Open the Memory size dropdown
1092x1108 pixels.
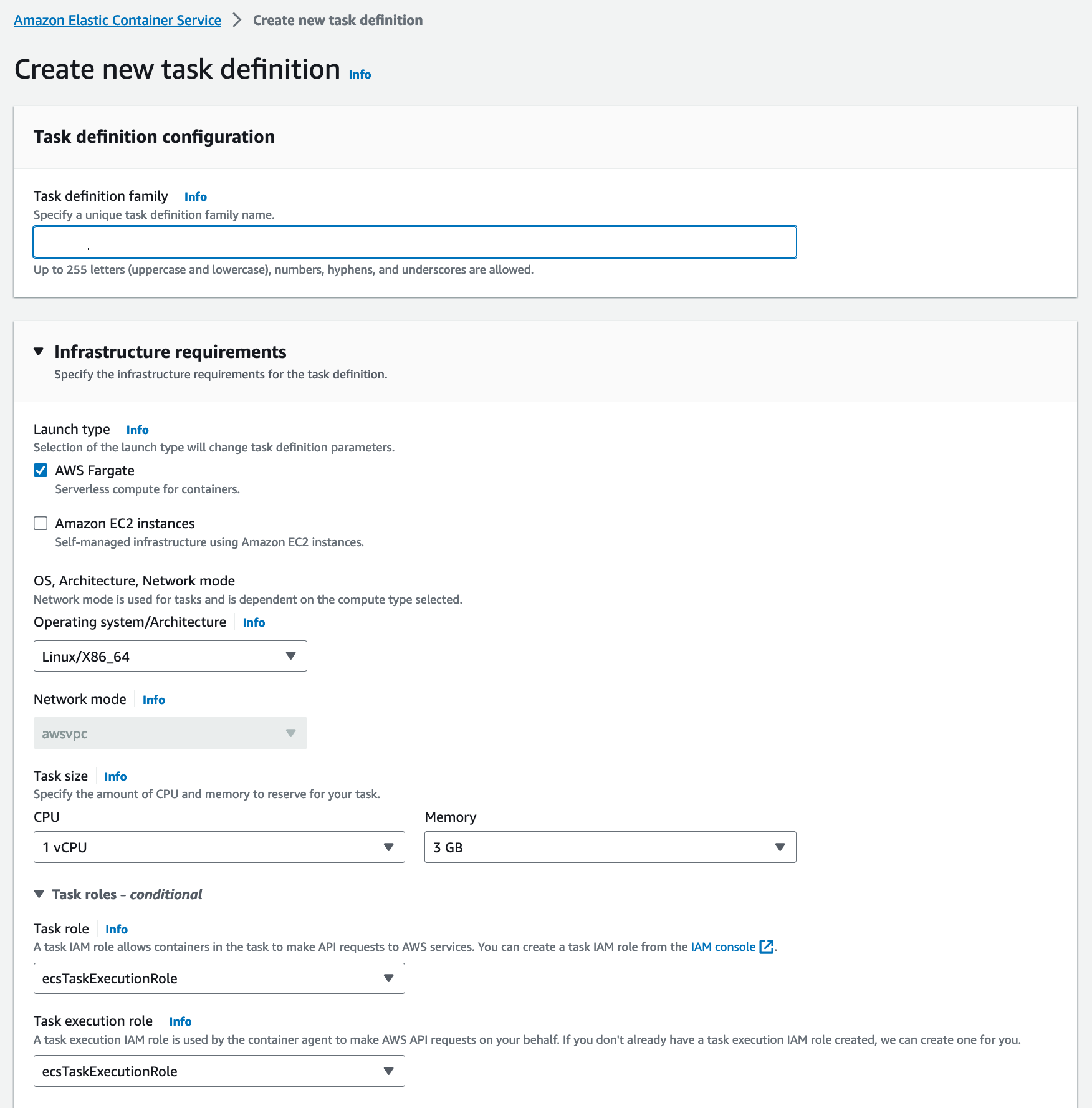point(610,847)
